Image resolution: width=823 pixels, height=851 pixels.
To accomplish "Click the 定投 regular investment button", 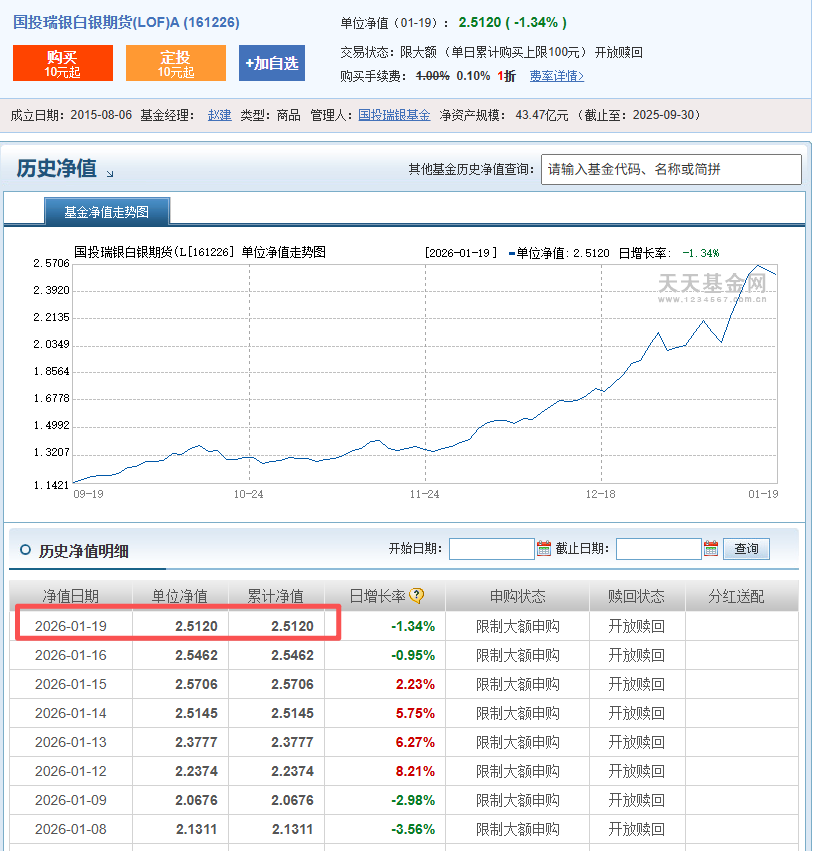I will click(175, 63).
